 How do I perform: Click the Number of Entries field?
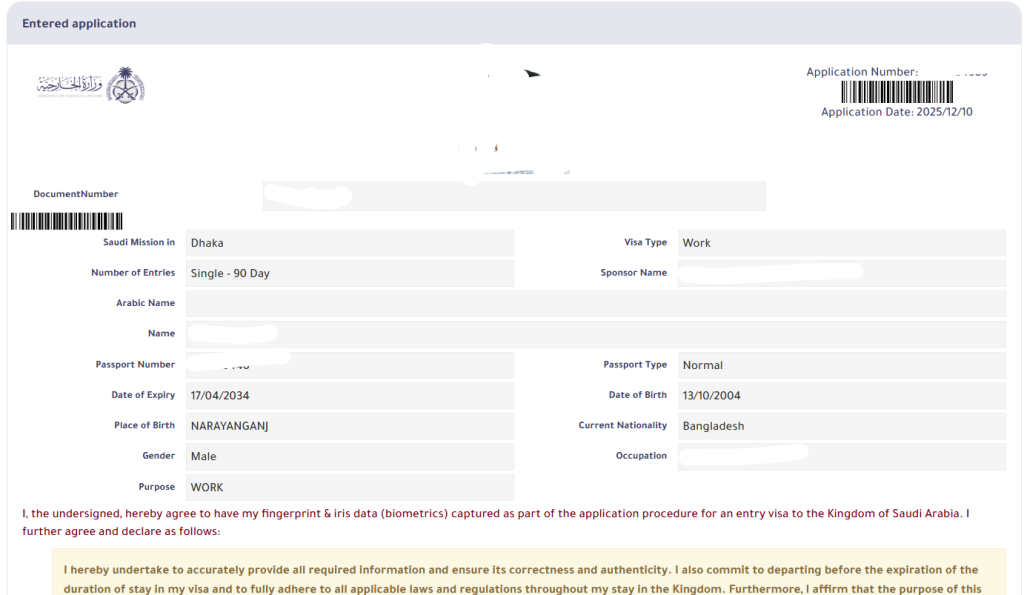click(349, 273)
